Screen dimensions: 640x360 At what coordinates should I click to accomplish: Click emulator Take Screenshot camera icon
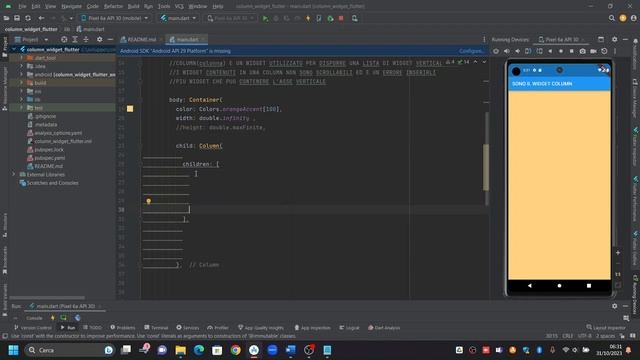(x=582, y=51)
